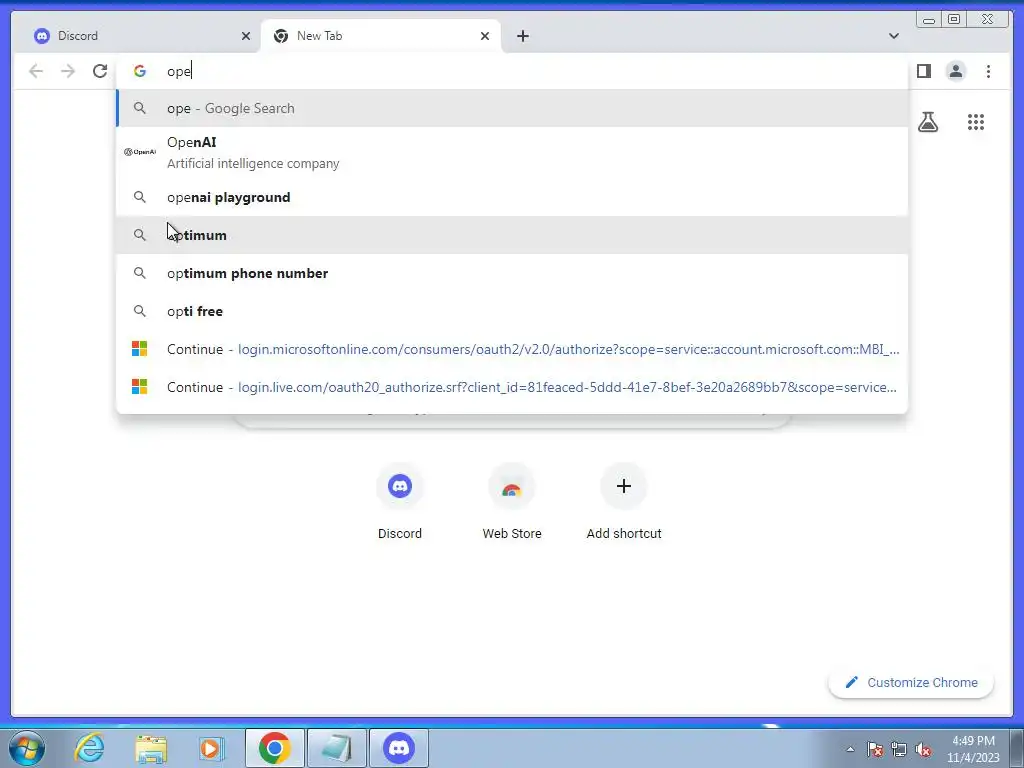Image resolution: width=1024 pixels, height=768 pixels.
Task: Open the notepad app in the taskbar
Action: coord(336,748)
